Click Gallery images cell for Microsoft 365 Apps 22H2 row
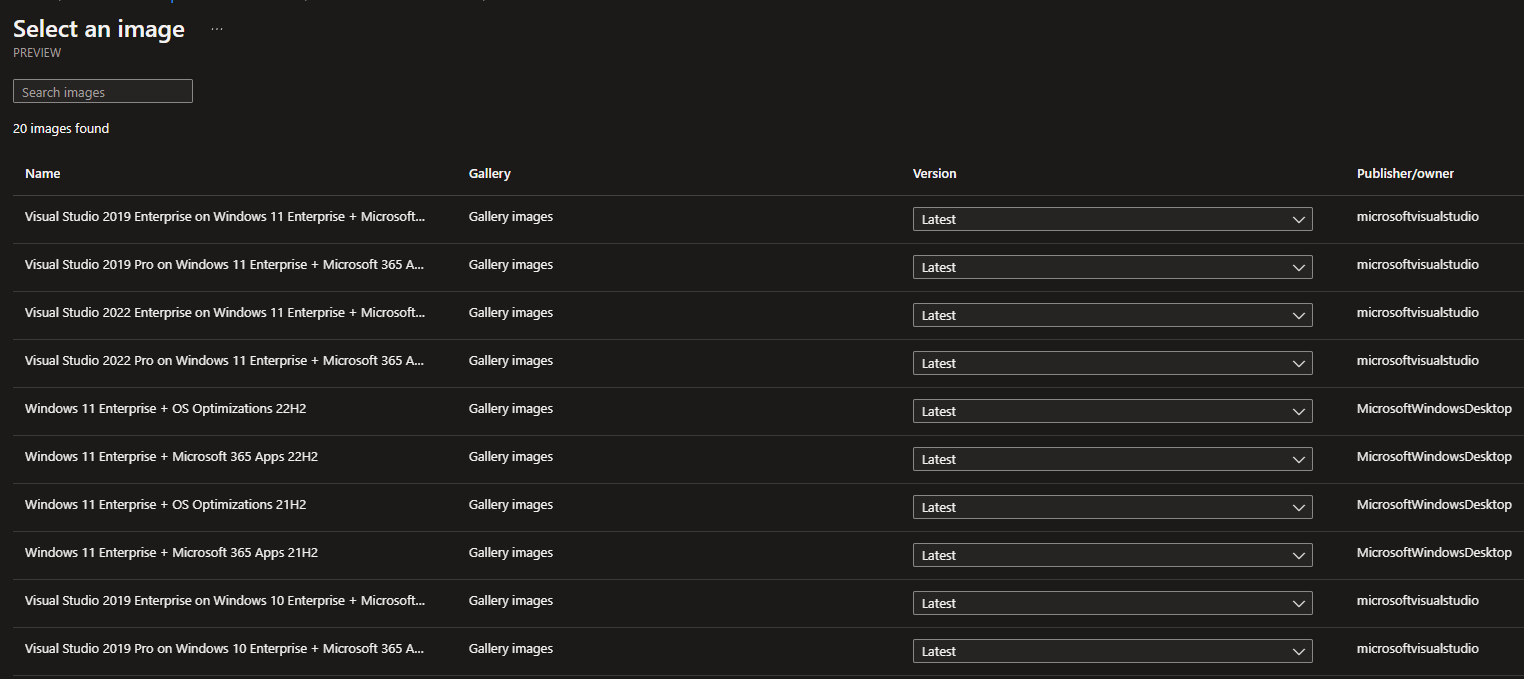This screenshot has width=1524, height=679. tap(511, 456)
